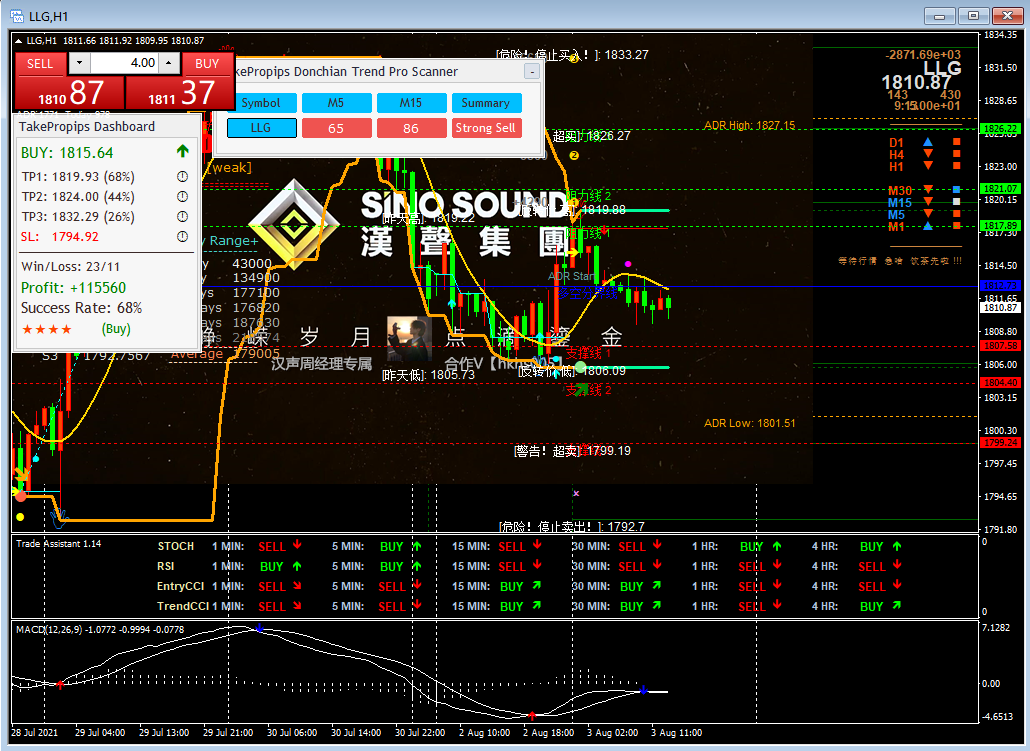Click the Trade Assistant 1.14 label
The height and width of the screenshot is (751, 1030).
coord(58,543)
